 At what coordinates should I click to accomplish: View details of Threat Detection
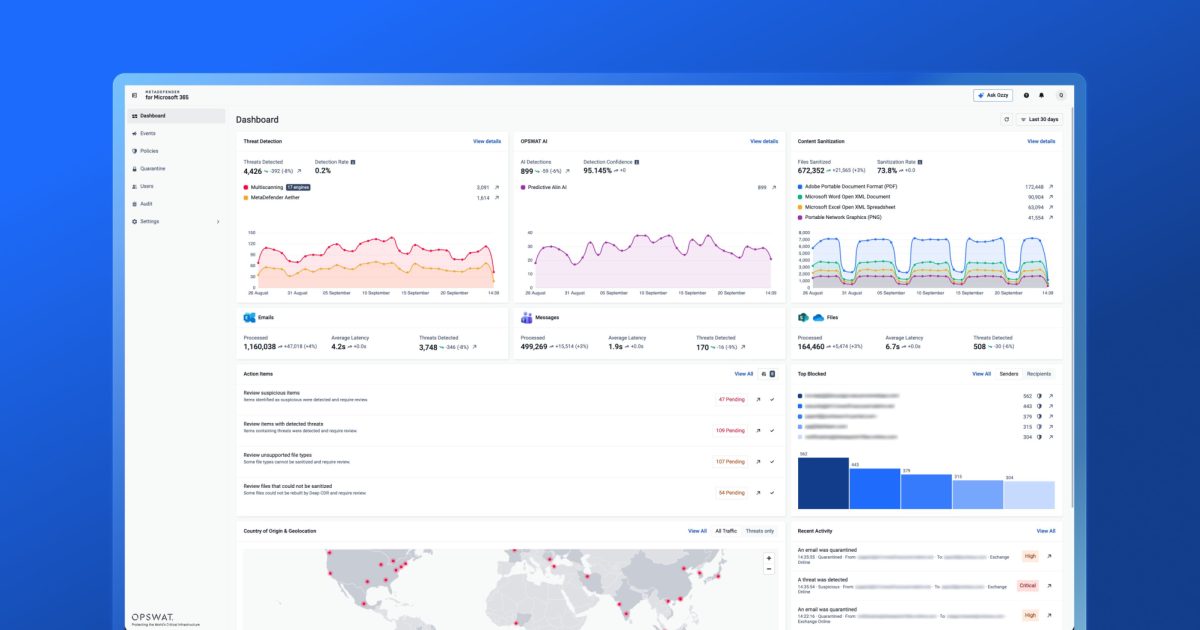487,141
